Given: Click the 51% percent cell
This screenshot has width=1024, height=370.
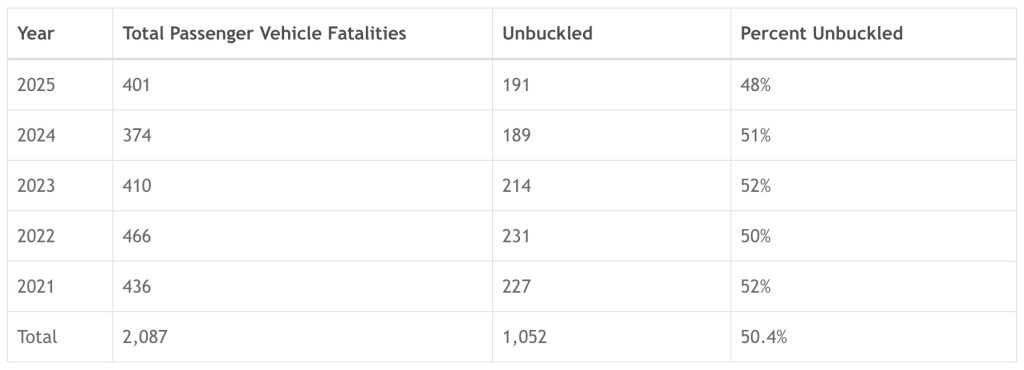Looking at the screenshot, I should 756,135.
